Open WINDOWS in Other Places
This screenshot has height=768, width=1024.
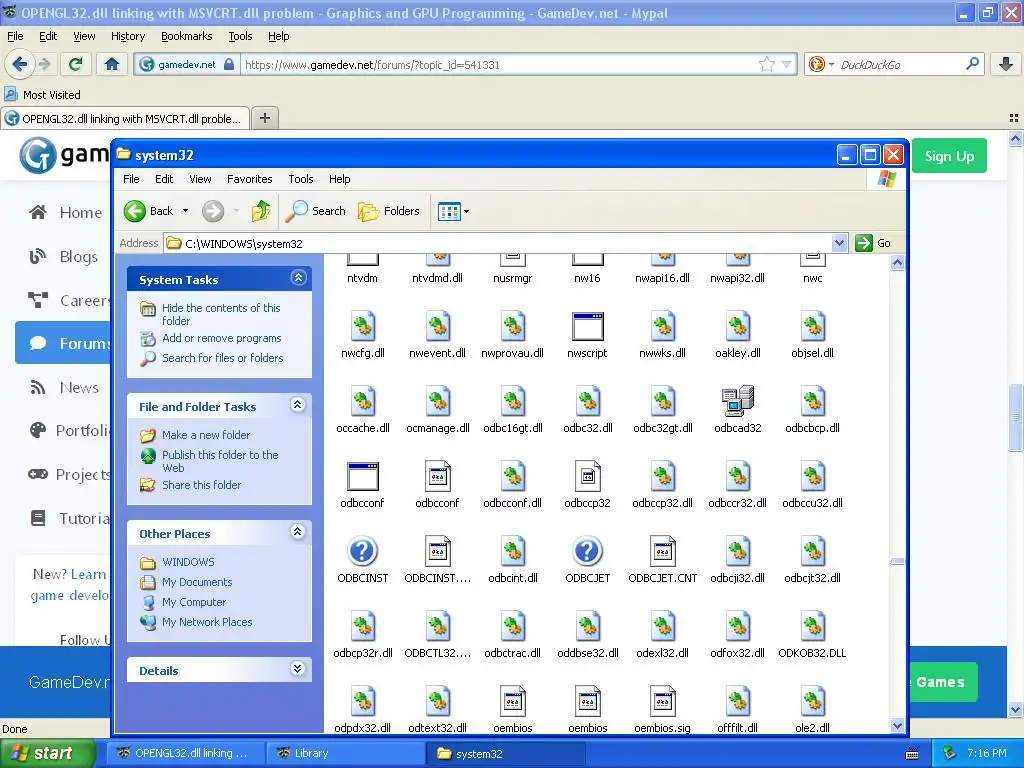[x=188, y=562]
